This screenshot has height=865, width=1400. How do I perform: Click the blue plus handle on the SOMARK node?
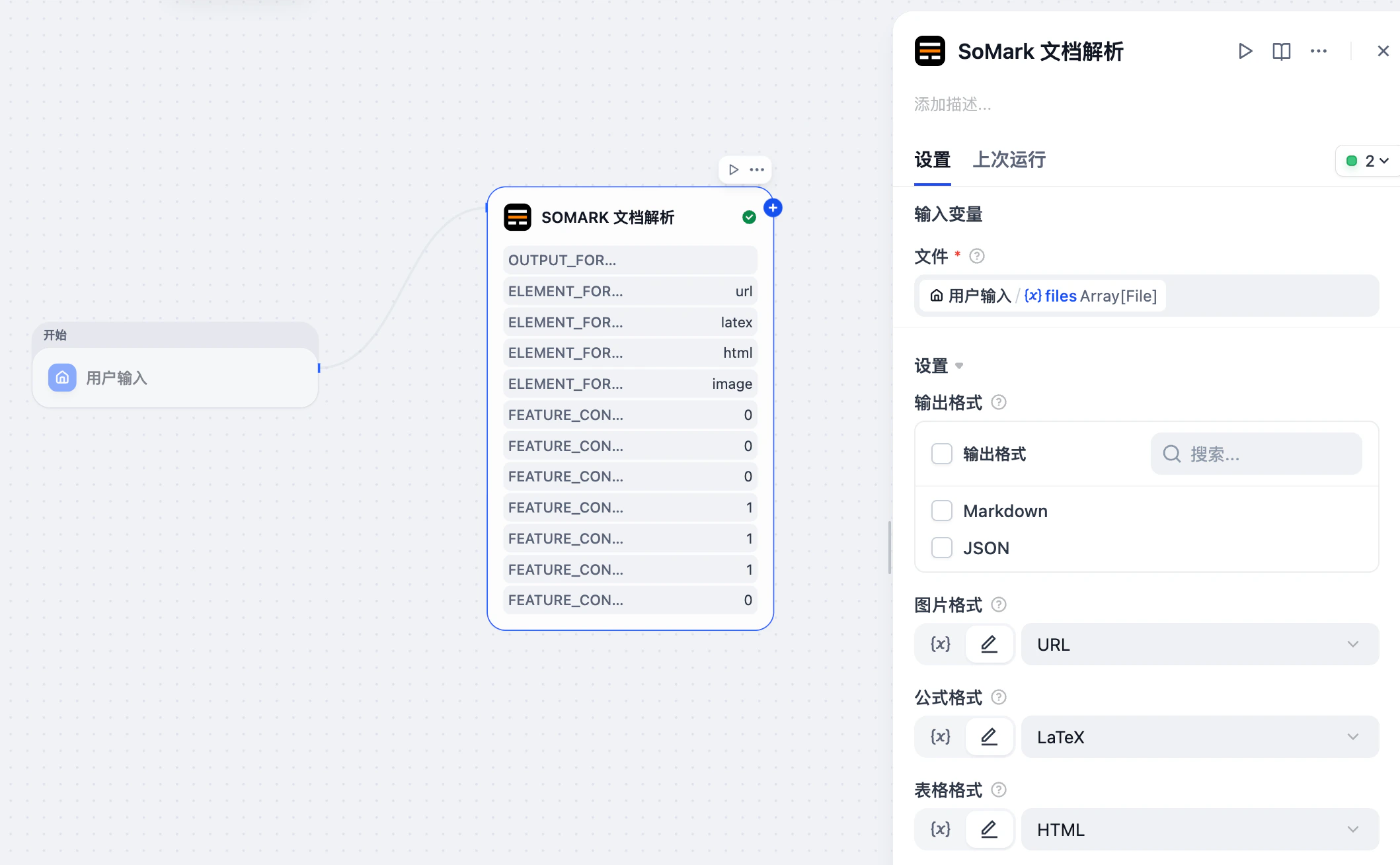pyautogui.click(x=773, y=208)
